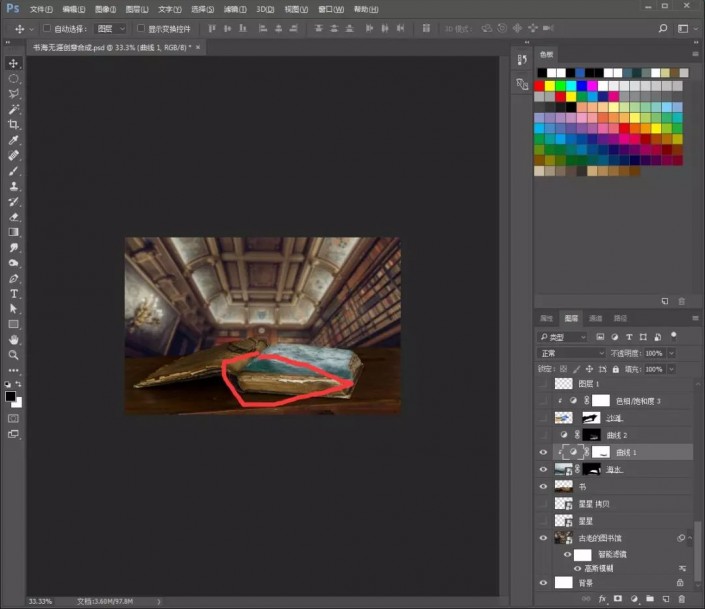The height and width of the screenshot is (609, 705).
Task: Open the 正常 blend mode dropdown
Action: click(x=571, y=353)
